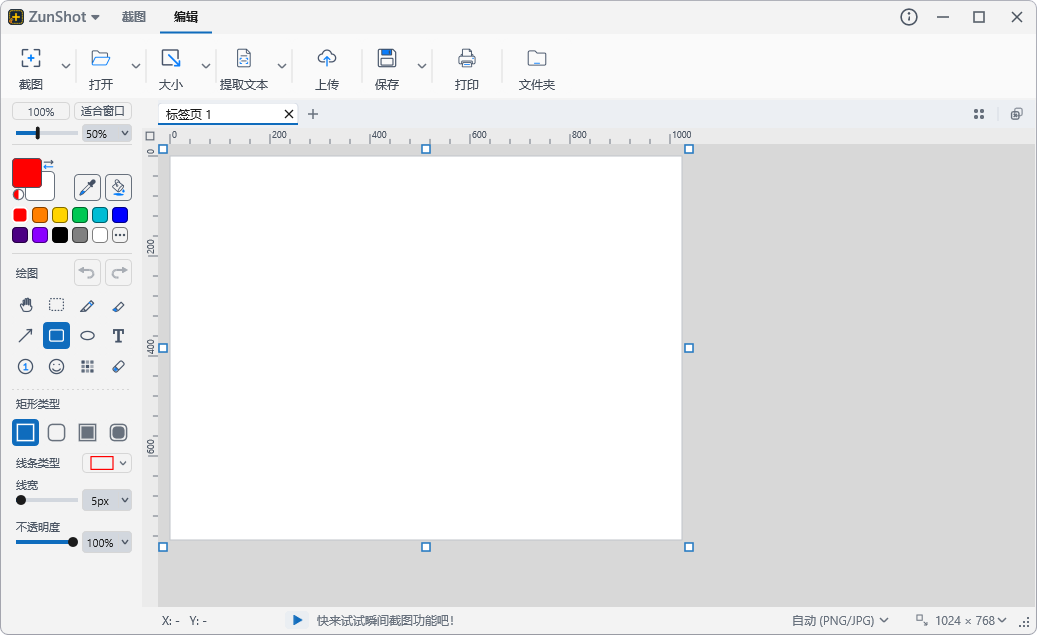The height and width of the screenshot is (635, 1037).
Task: Swap foreground and background colors
Action: (x=48, y=163)
